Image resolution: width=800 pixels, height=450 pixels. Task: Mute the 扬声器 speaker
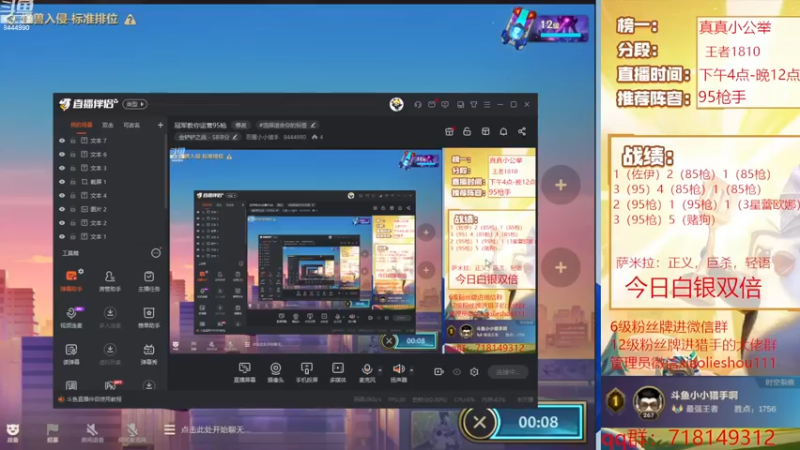point(398,372)
